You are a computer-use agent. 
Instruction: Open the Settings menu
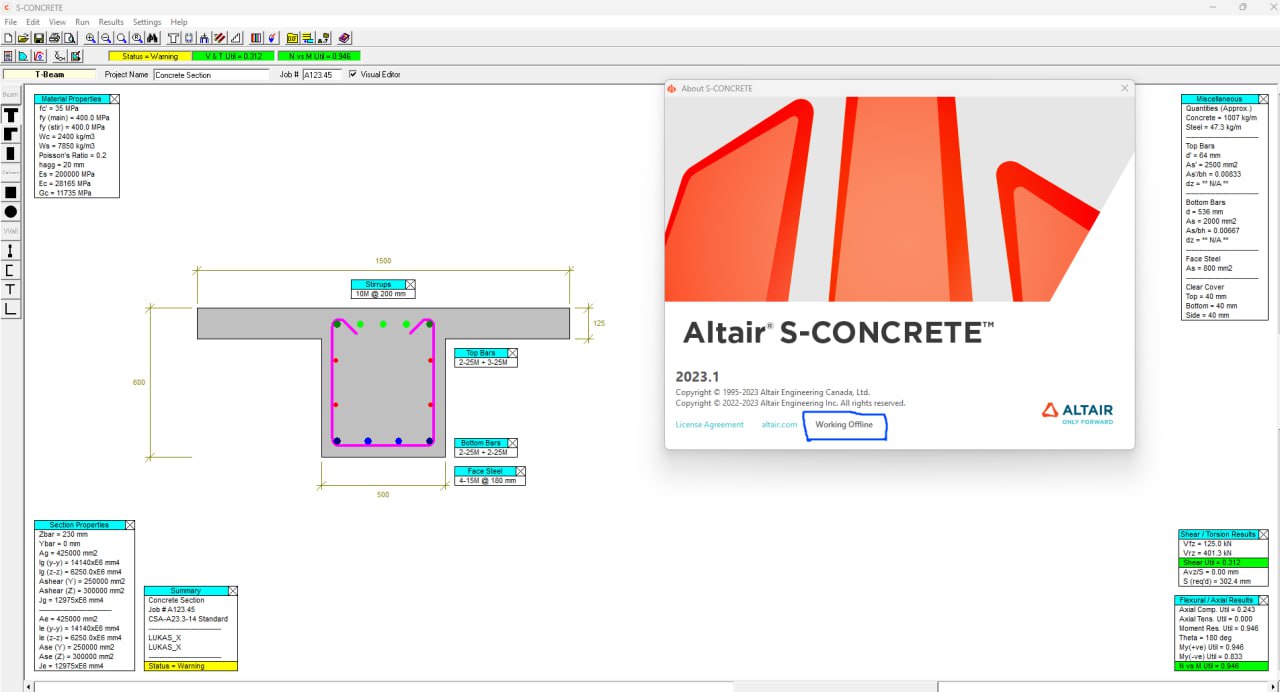point(147,22)
